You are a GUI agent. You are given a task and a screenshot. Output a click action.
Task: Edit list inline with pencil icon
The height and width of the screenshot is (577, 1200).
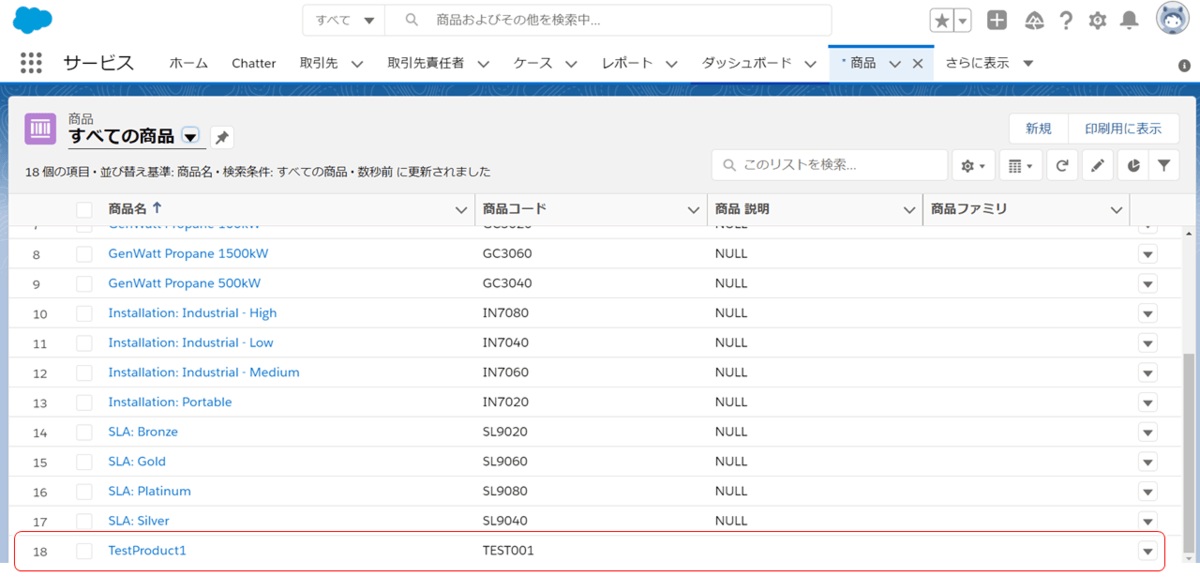click(x=1097, y=166)
